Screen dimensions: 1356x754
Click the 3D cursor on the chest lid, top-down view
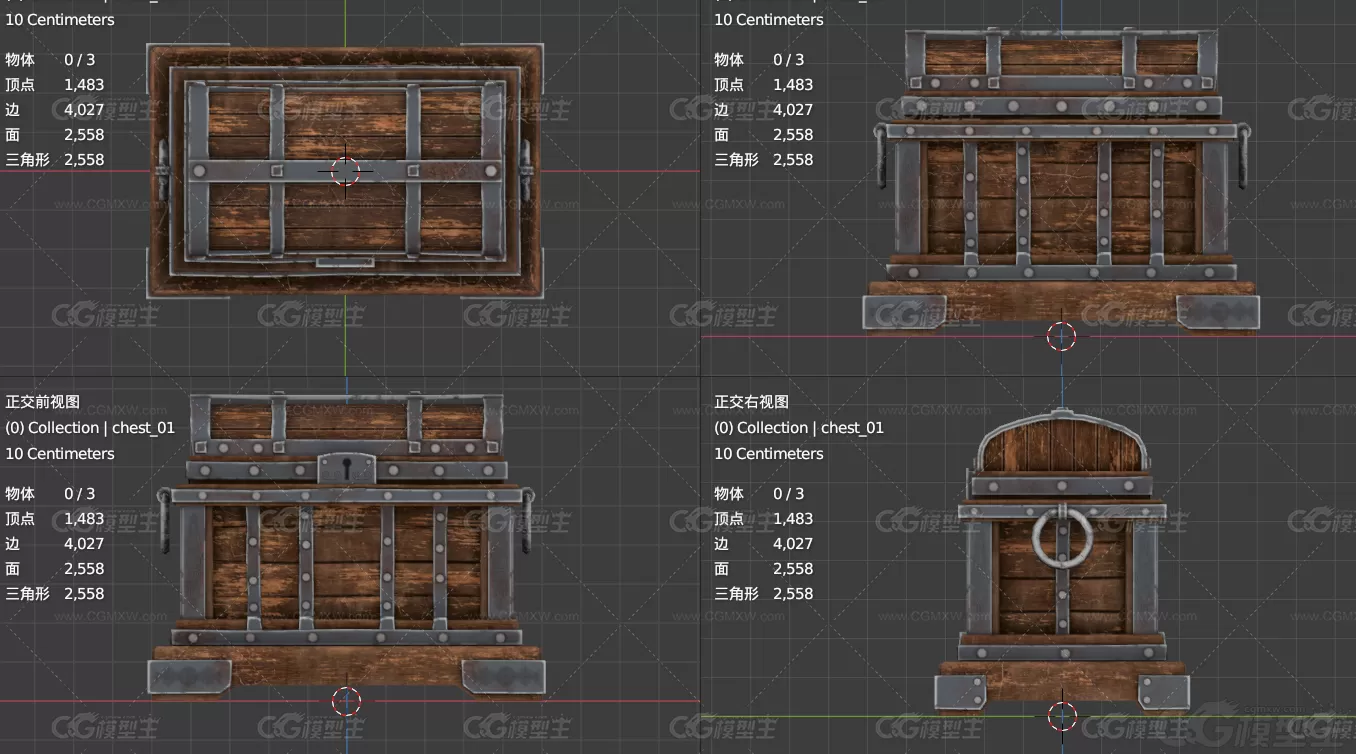pos(346,171)
